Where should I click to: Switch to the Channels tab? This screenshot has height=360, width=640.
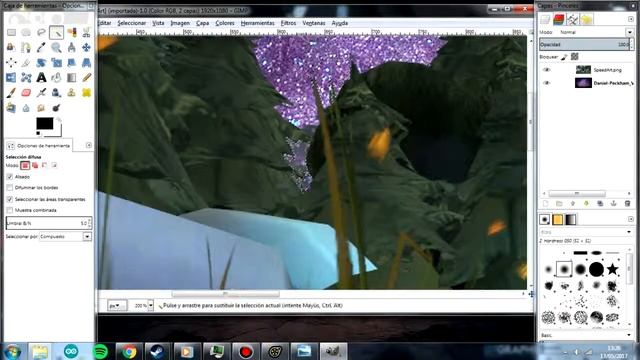[x=559, y=19]
